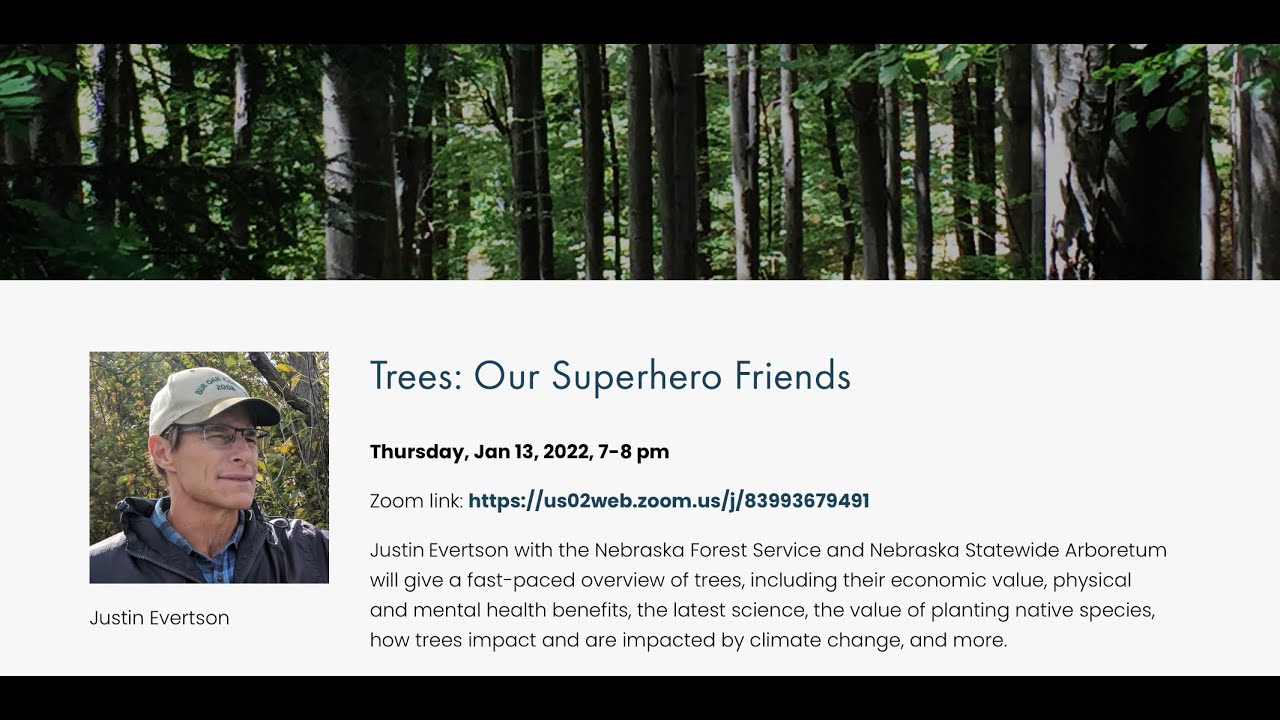Click the "Zoom link:" label text
This screenshot has height=720, width=1280.
tap(416, 501)
